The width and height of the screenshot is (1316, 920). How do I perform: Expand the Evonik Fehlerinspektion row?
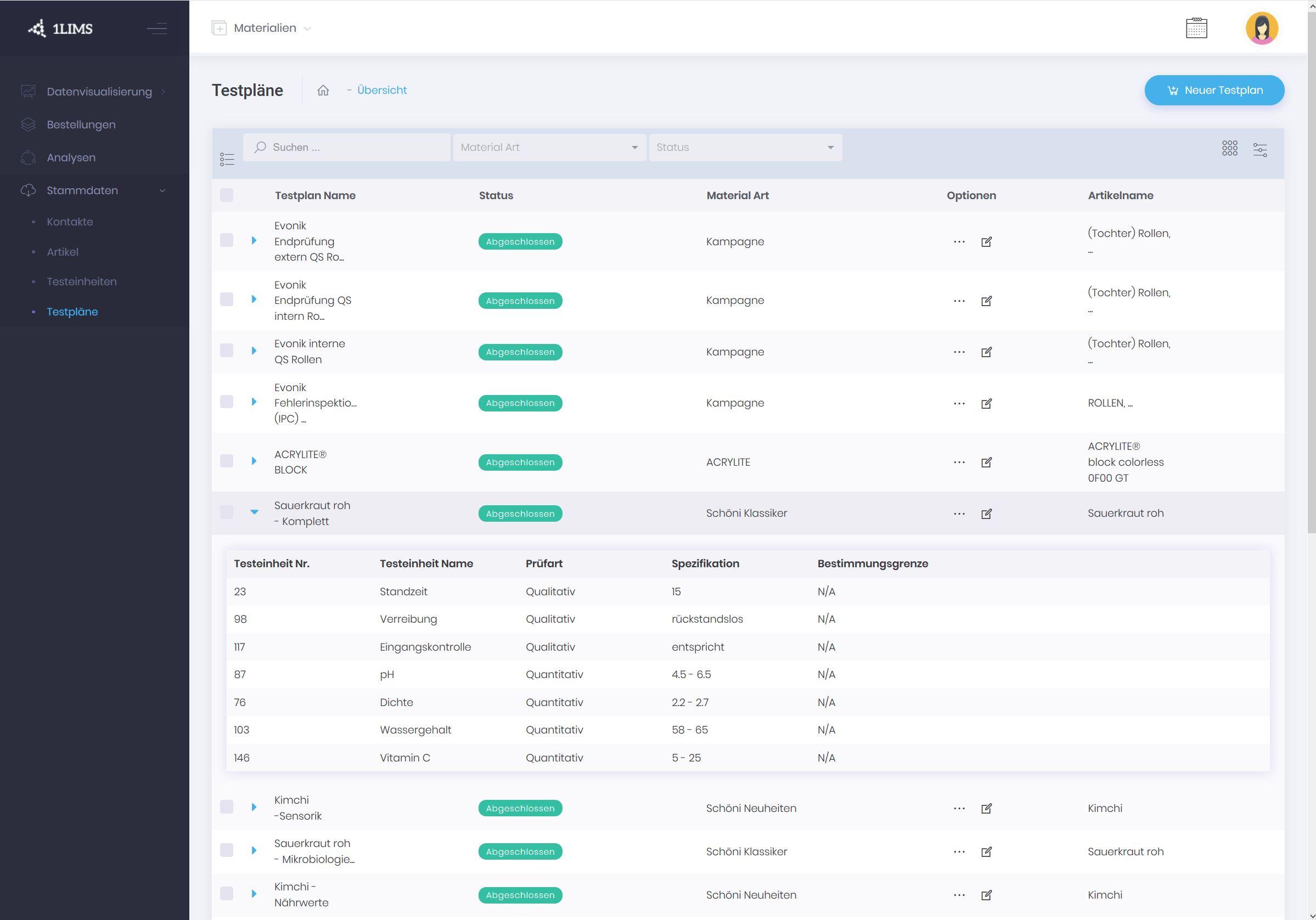click(254, 402)
